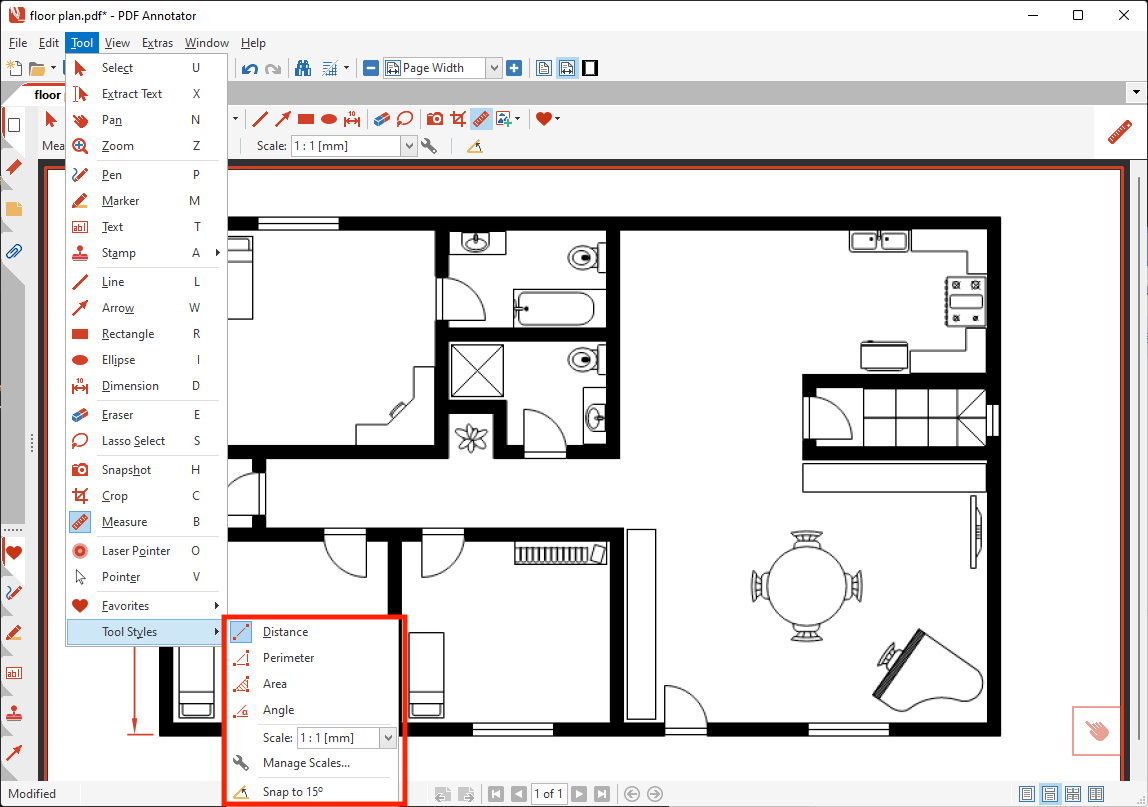
Task: Open the Extras menu
Action: pos(157,43)
